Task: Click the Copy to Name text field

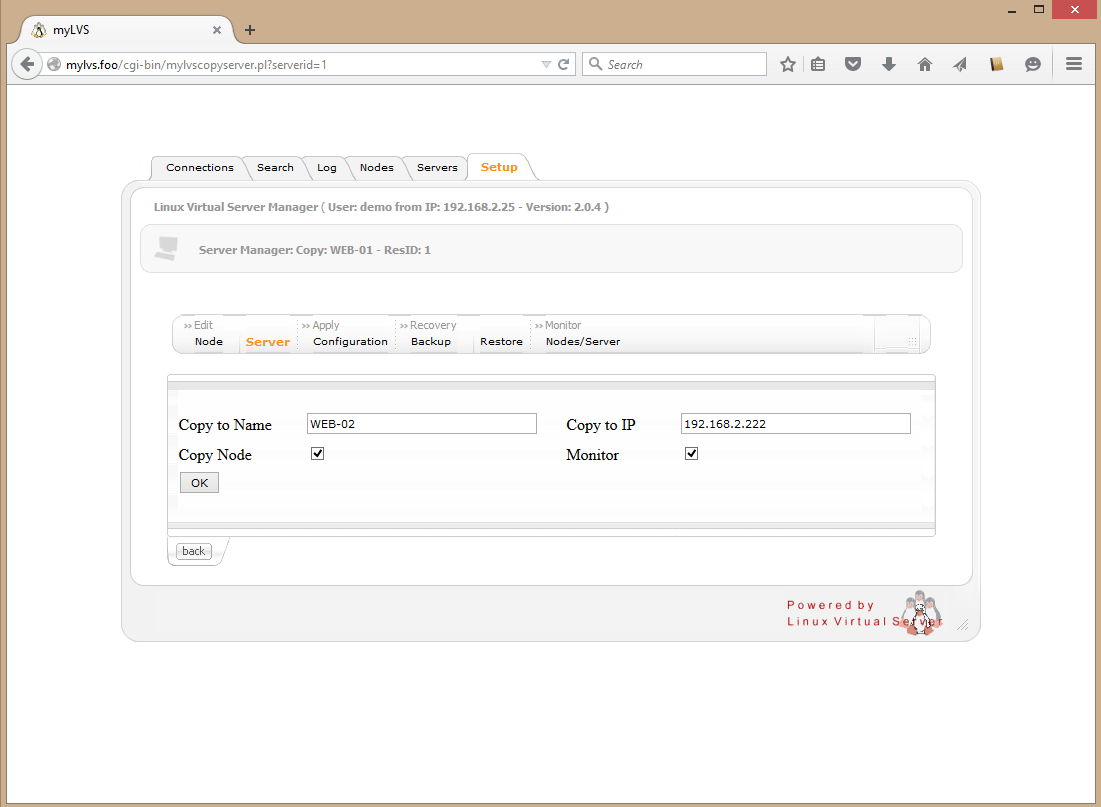Action: tap(421, 424)
